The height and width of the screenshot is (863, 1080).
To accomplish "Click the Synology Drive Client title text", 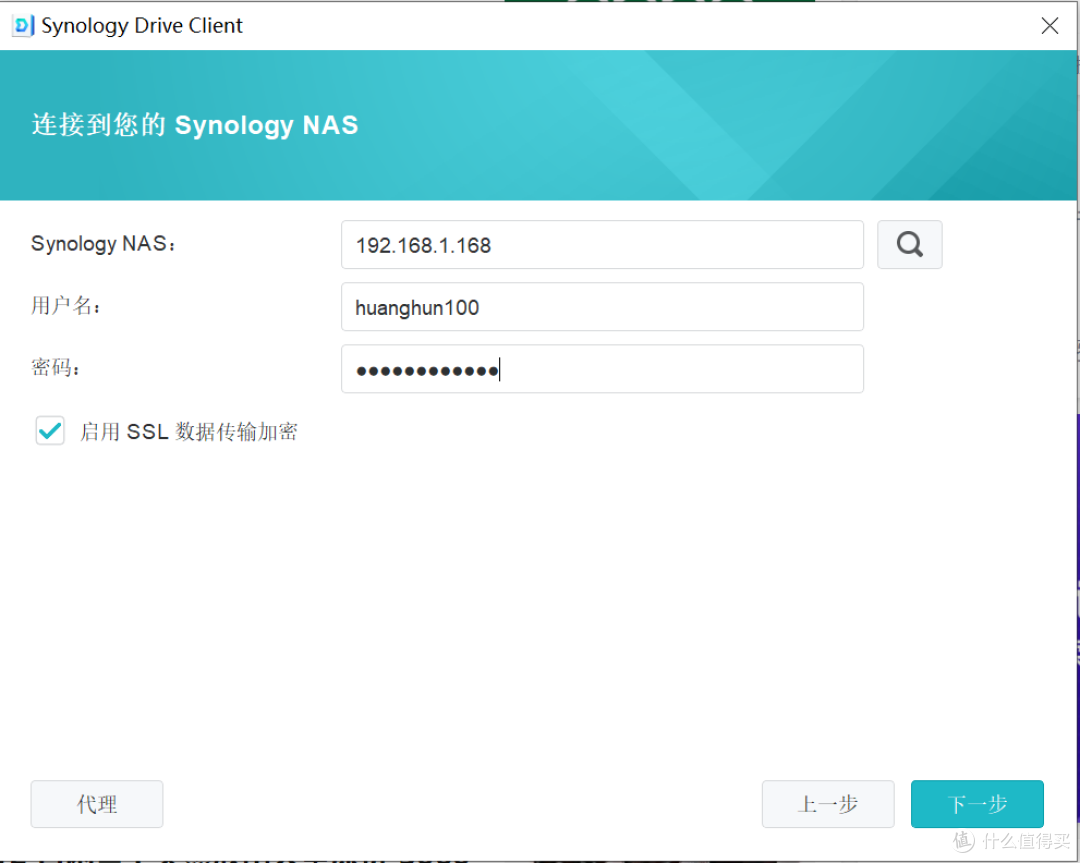I will (142, 26).
